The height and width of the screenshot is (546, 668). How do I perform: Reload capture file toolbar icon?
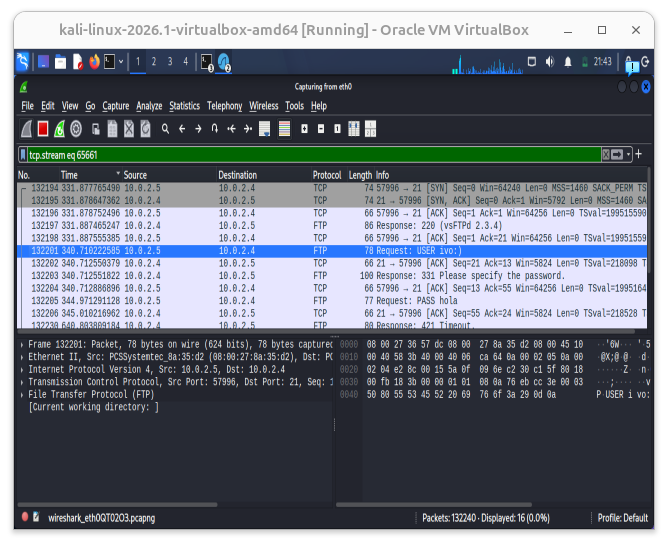click(145, 129)
